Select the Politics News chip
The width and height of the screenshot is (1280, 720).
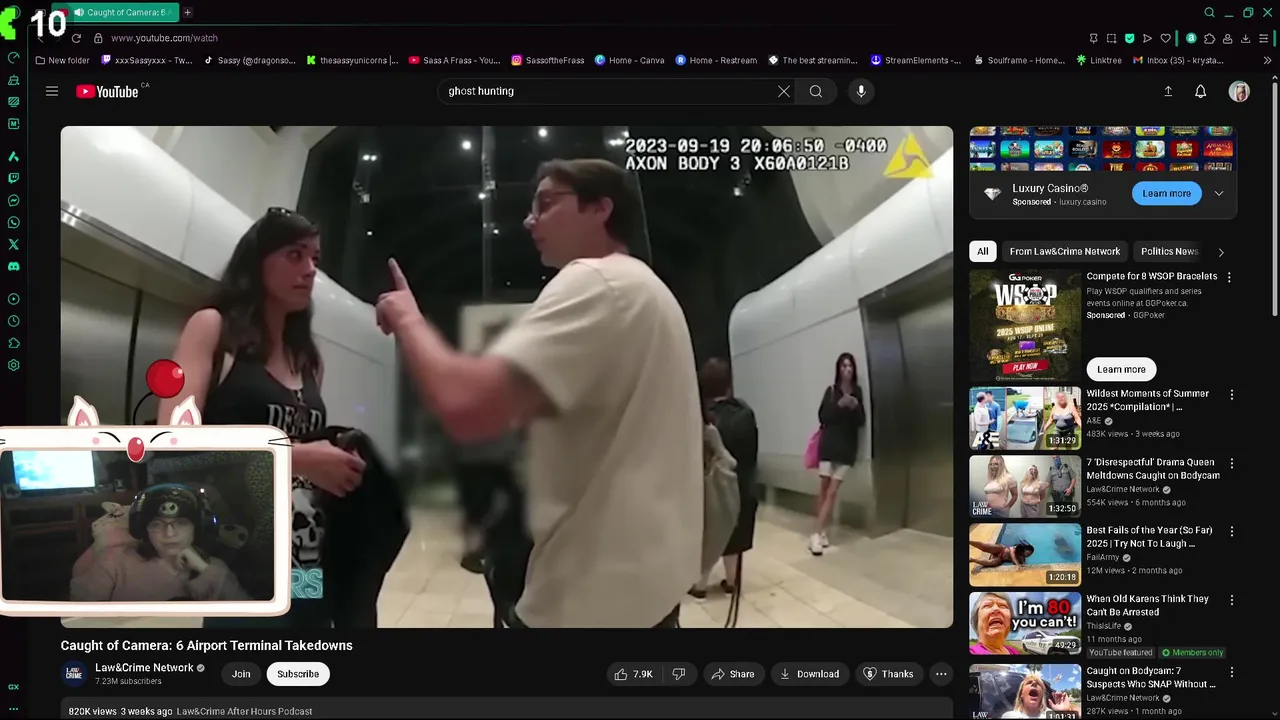[x=1168, y=251]
